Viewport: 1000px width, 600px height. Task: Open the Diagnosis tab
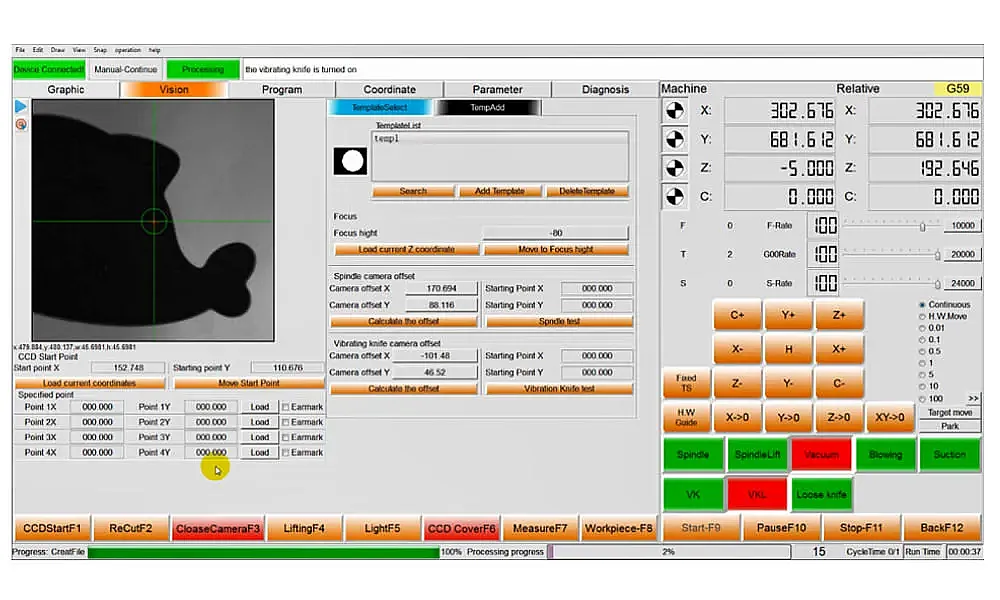(x=605, y=90)
